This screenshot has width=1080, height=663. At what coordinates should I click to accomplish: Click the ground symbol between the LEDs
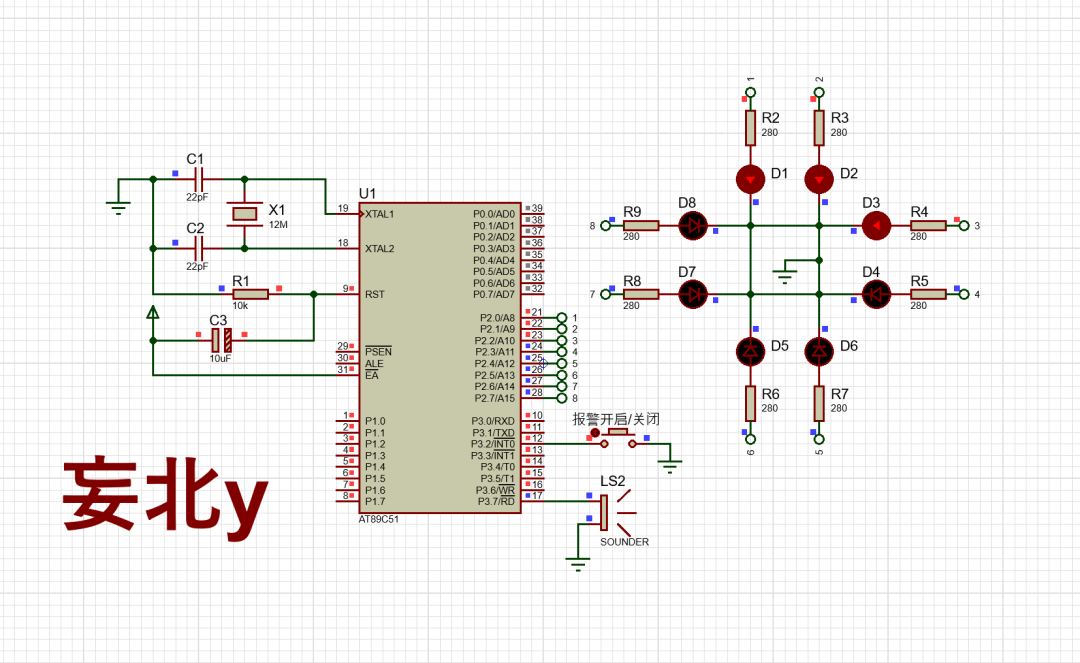[x=785, y=277]
